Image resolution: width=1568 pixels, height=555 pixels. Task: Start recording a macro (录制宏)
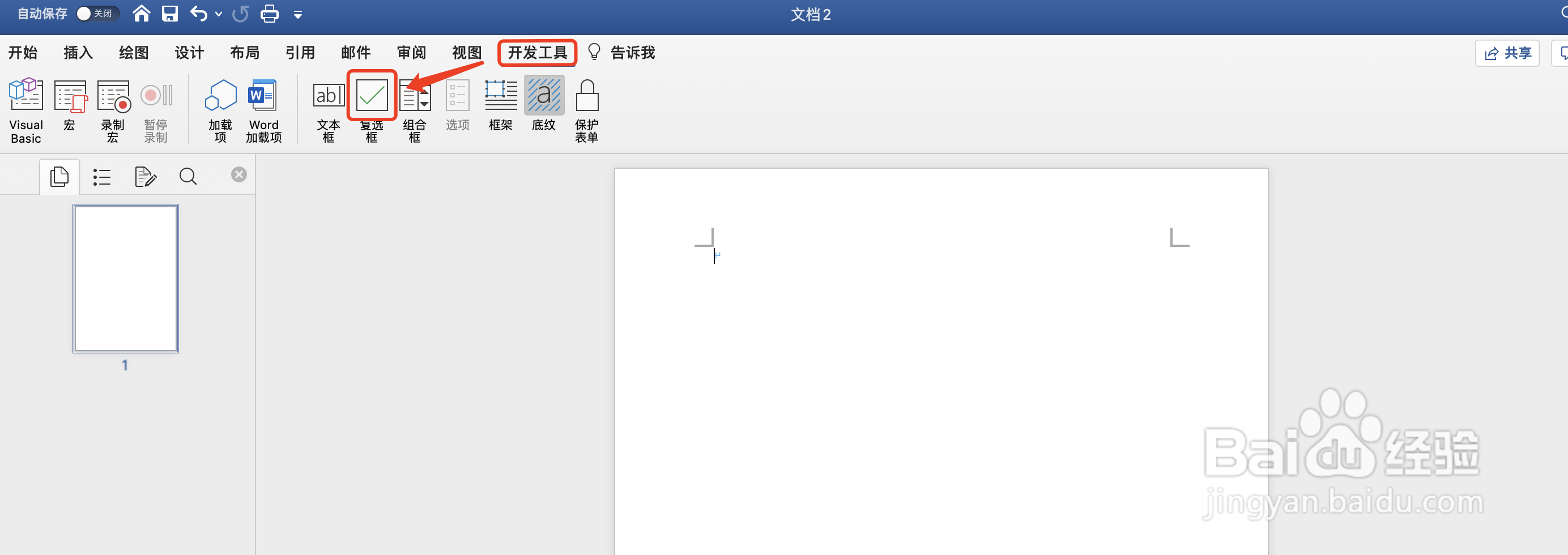pos(113,110)
